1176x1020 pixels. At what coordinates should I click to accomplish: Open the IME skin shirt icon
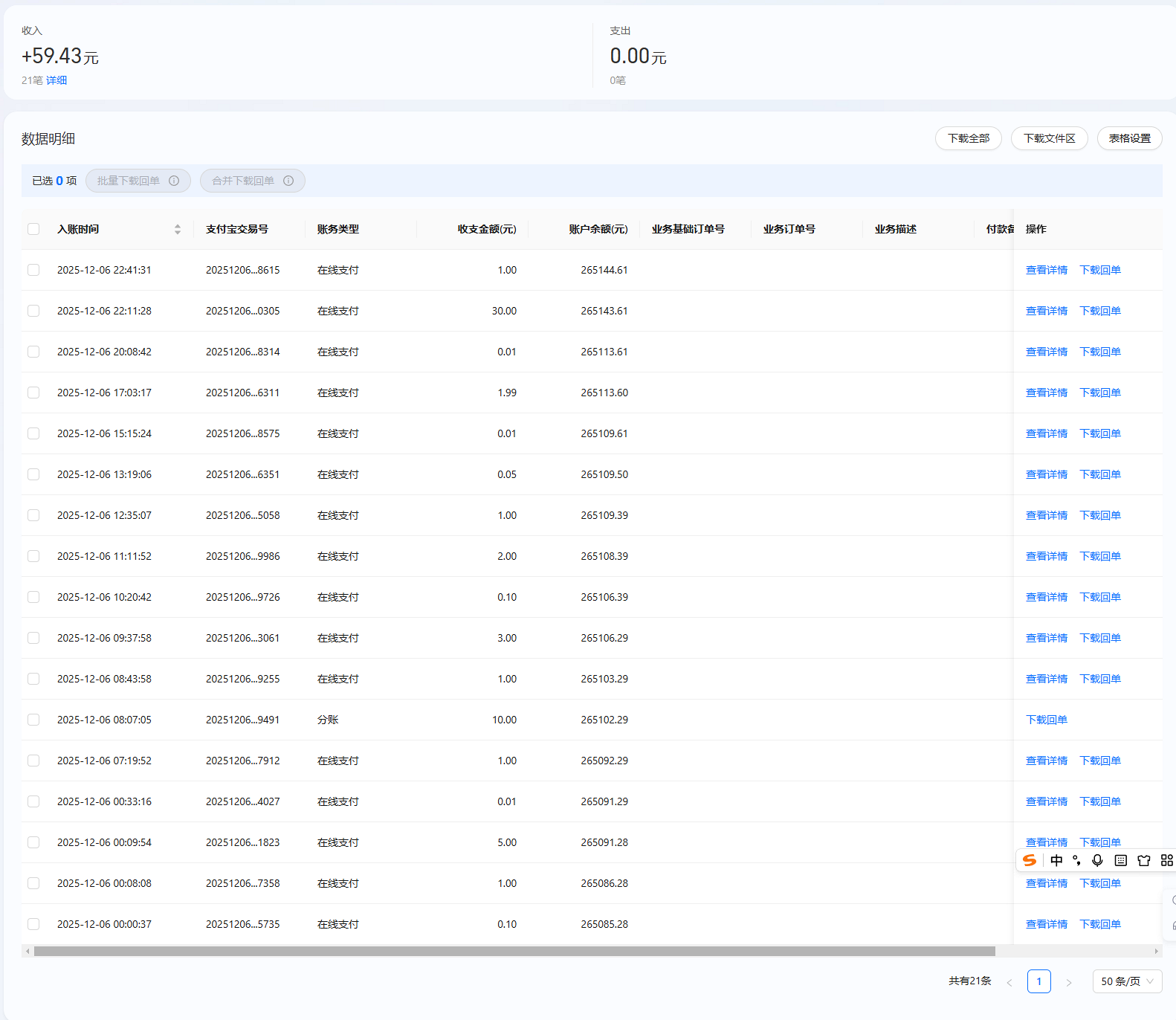coord(1144,860)
